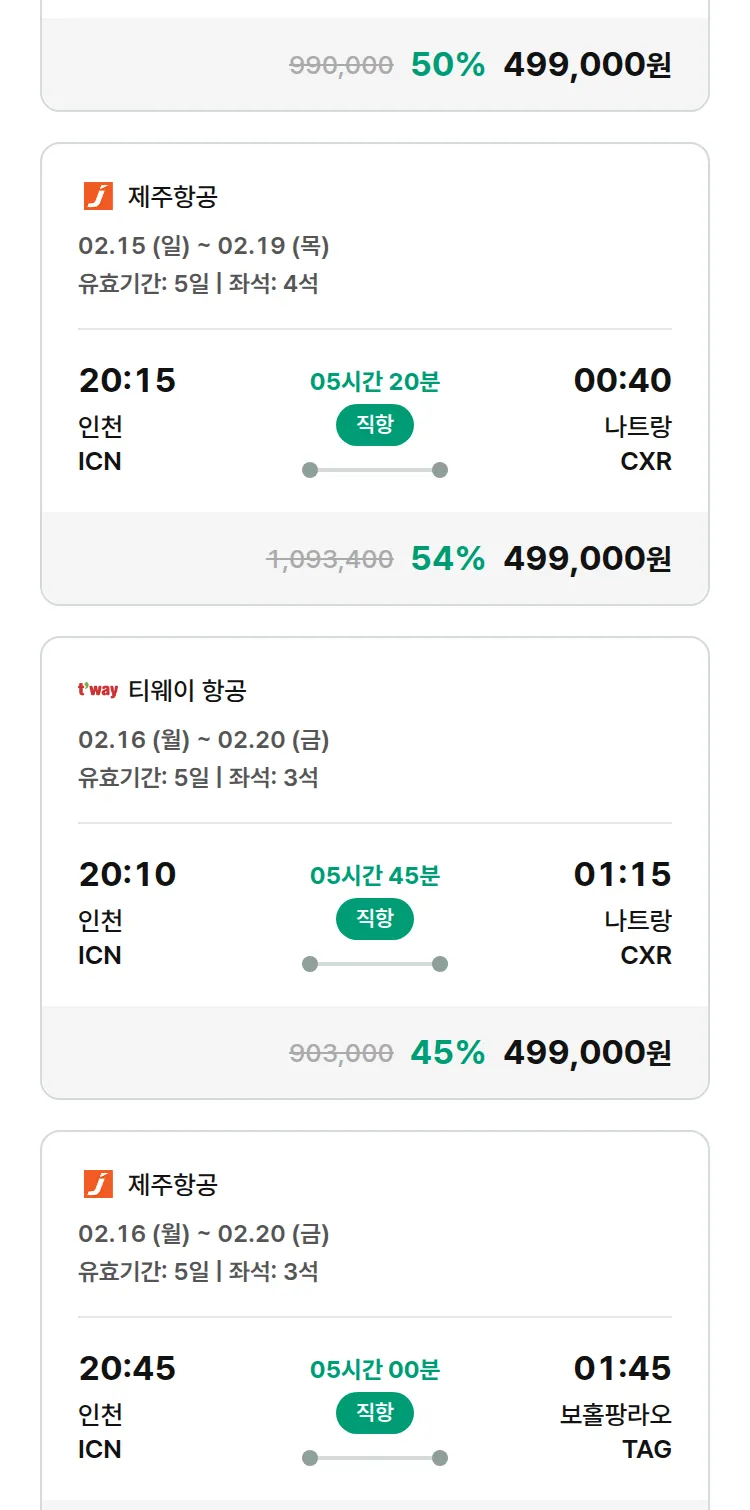Click the t'way airline logo icon
750x1510 pixels.
point(98,690)
